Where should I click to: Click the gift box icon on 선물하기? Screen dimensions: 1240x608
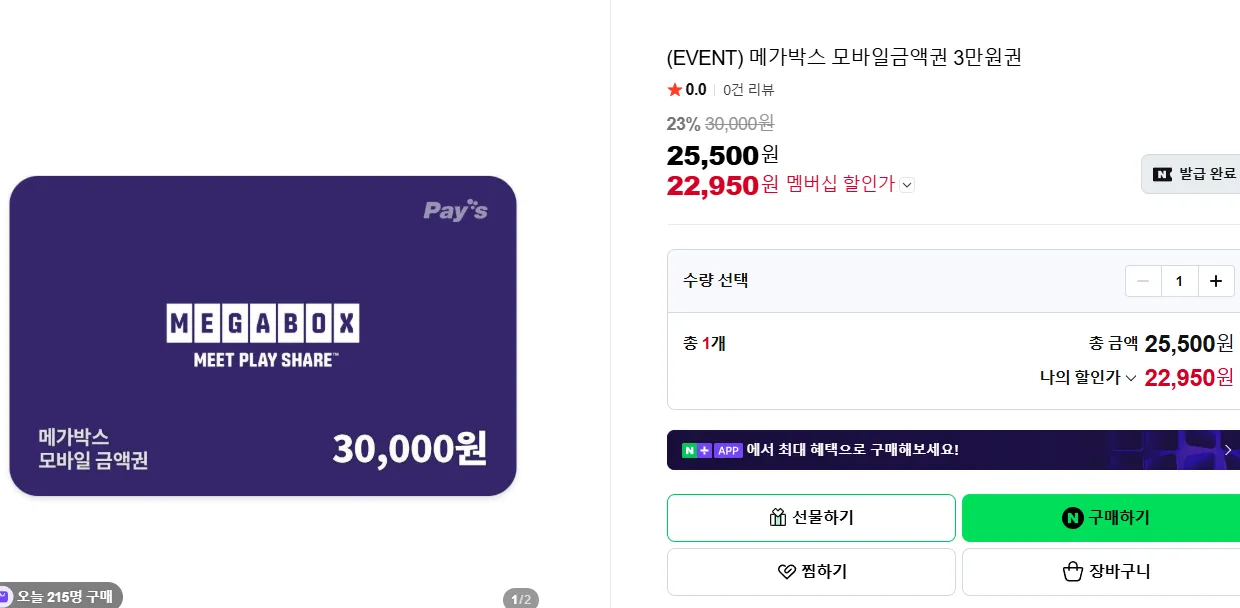click(778, 517)
